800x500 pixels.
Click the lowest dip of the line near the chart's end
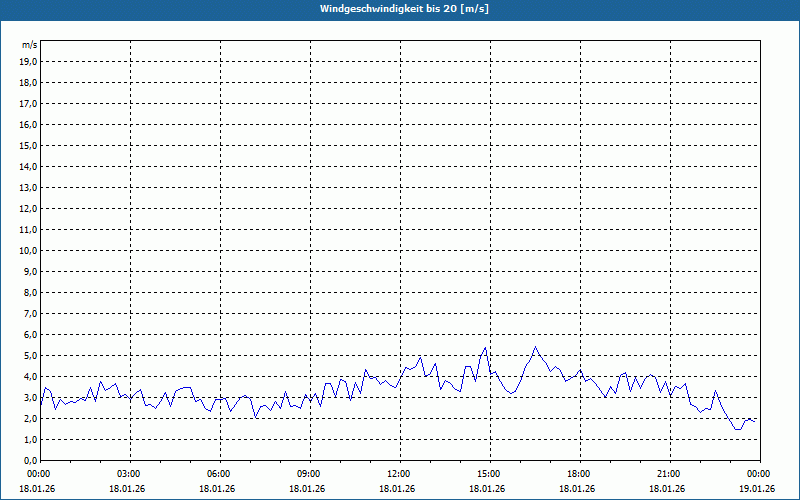[738, 429]
